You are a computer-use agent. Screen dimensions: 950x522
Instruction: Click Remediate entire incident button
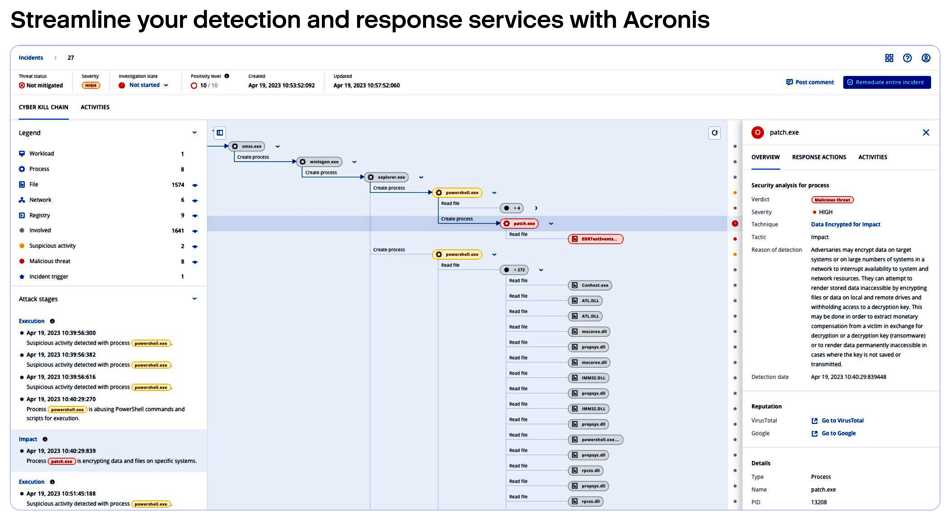[887, 82]
